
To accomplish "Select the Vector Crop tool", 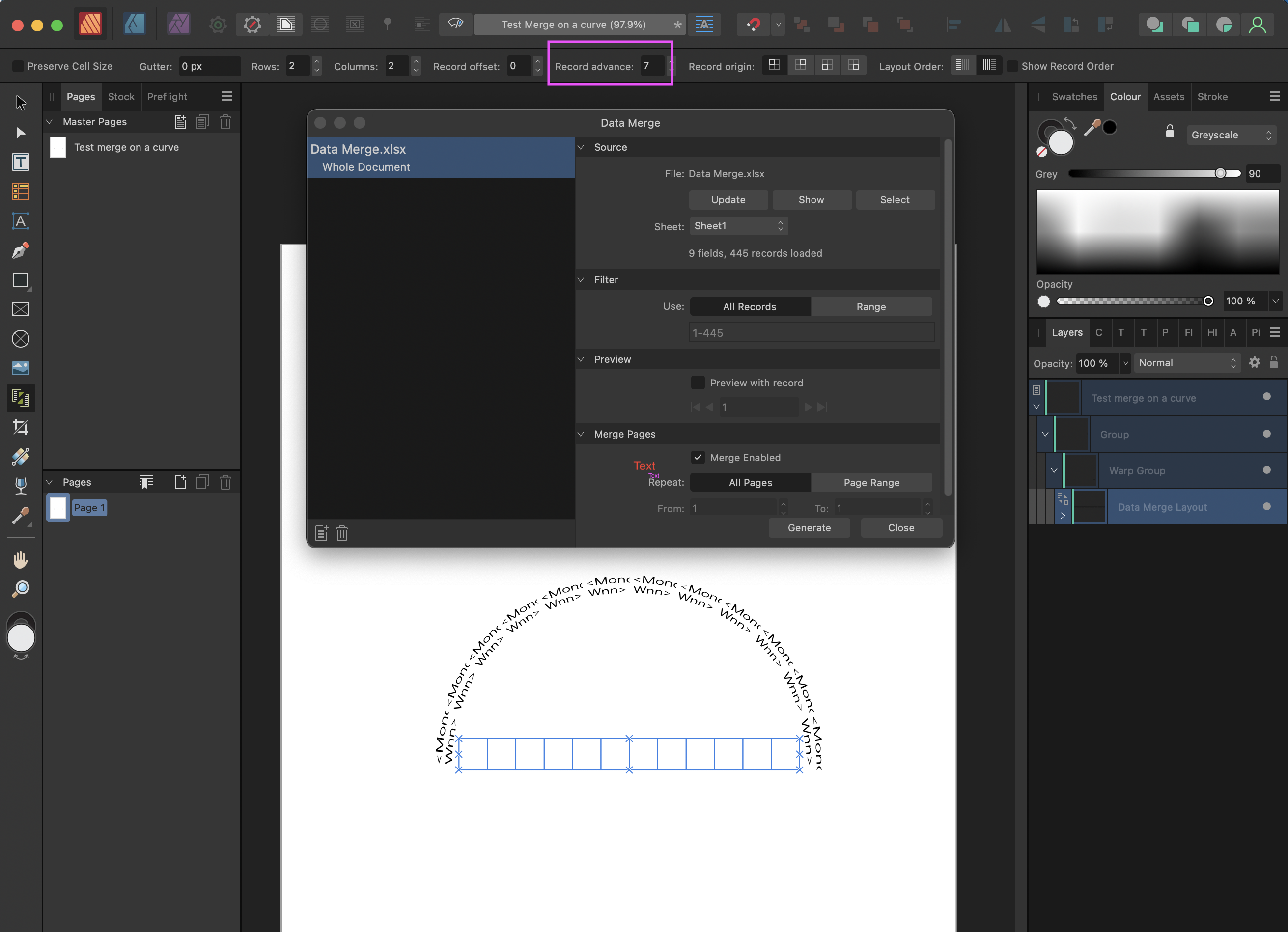I will [21, 427].
